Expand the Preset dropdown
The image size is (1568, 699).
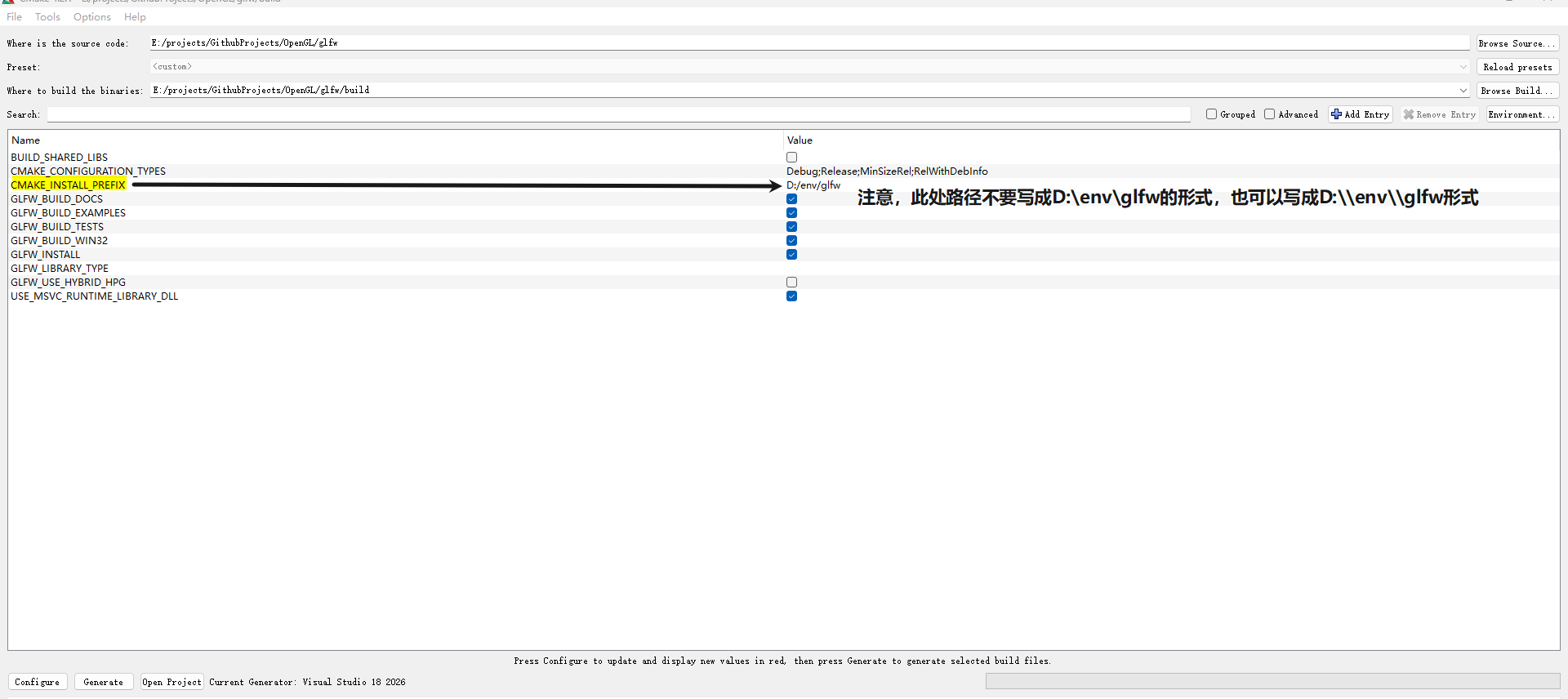(x=1463, y=67)
